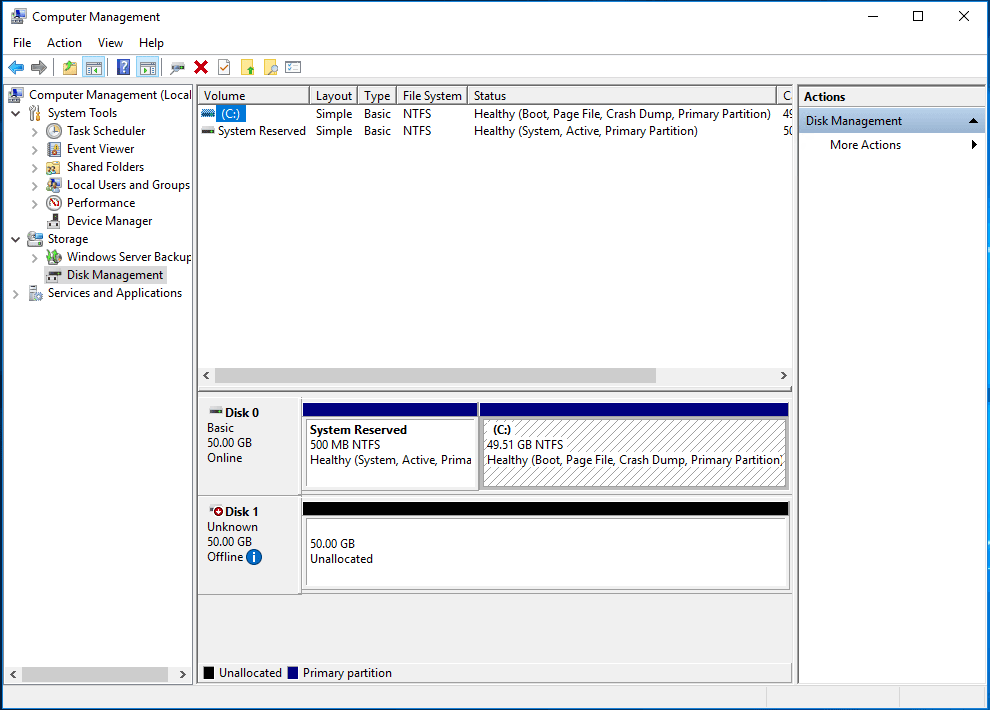This screenshot has width=990, height=710.
Task: Select the (C:) 49.51 GB partition block
Action: click(x=634, y=446)
